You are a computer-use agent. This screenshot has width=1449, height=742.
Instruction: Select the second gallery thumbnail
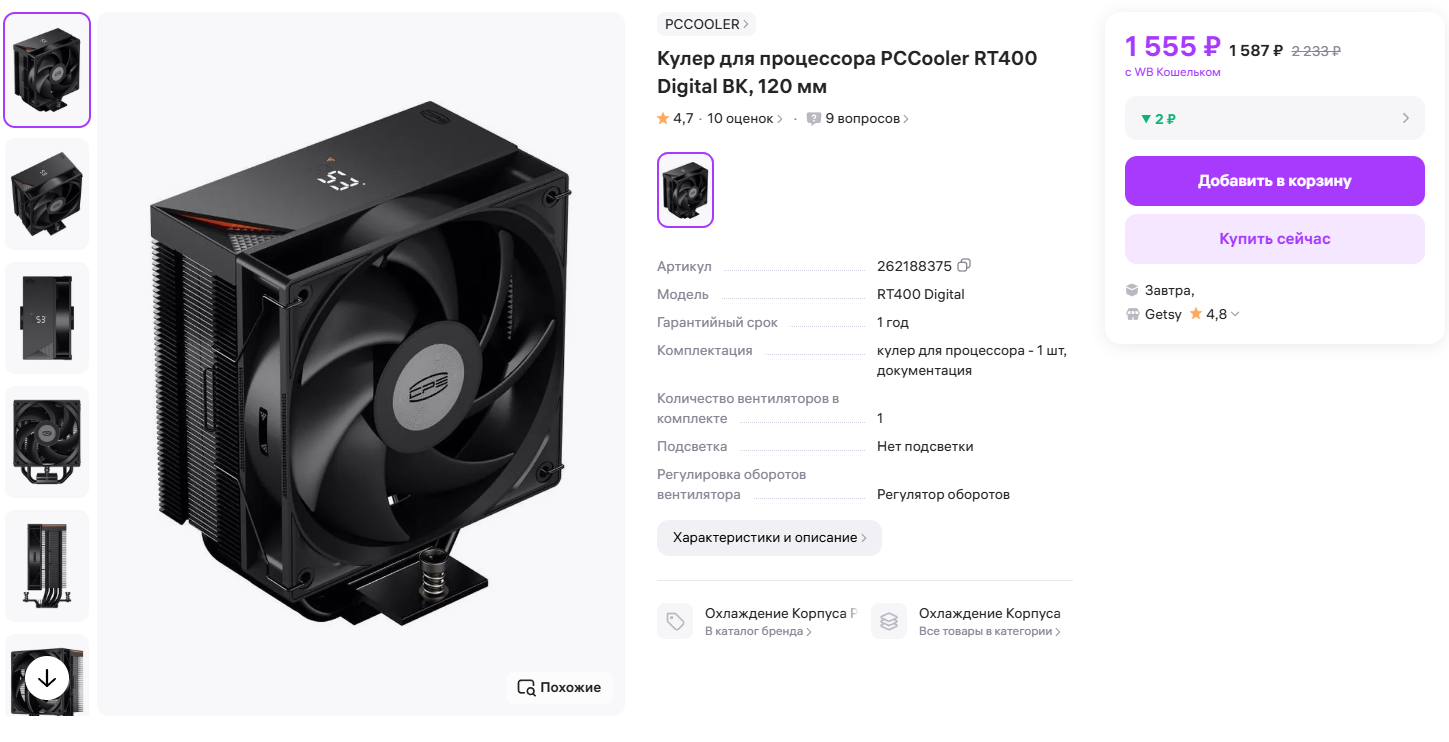click(x=47, y=194)
